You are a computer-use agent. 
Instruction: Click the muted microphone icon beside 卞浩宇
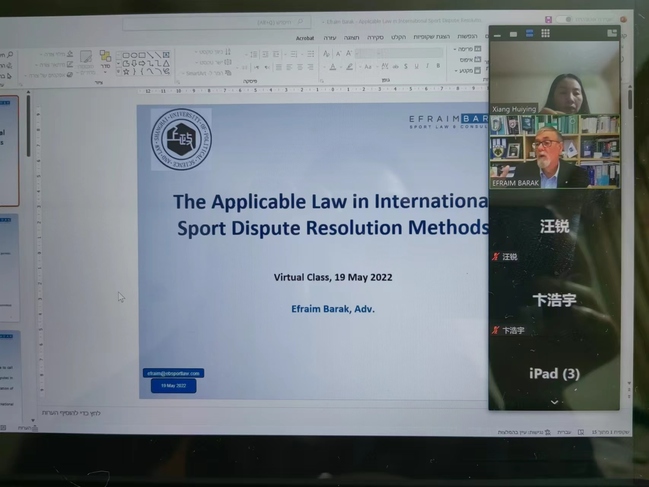tap(495, 330)
